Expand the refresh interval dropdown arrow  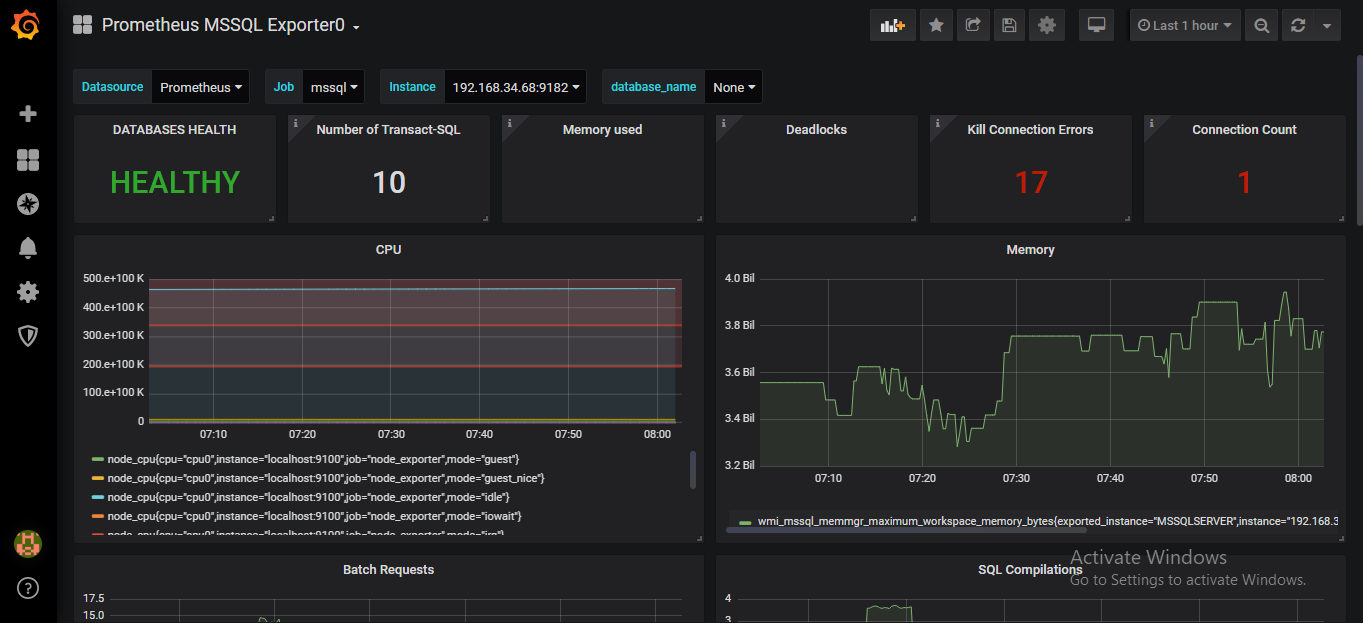1327,26
